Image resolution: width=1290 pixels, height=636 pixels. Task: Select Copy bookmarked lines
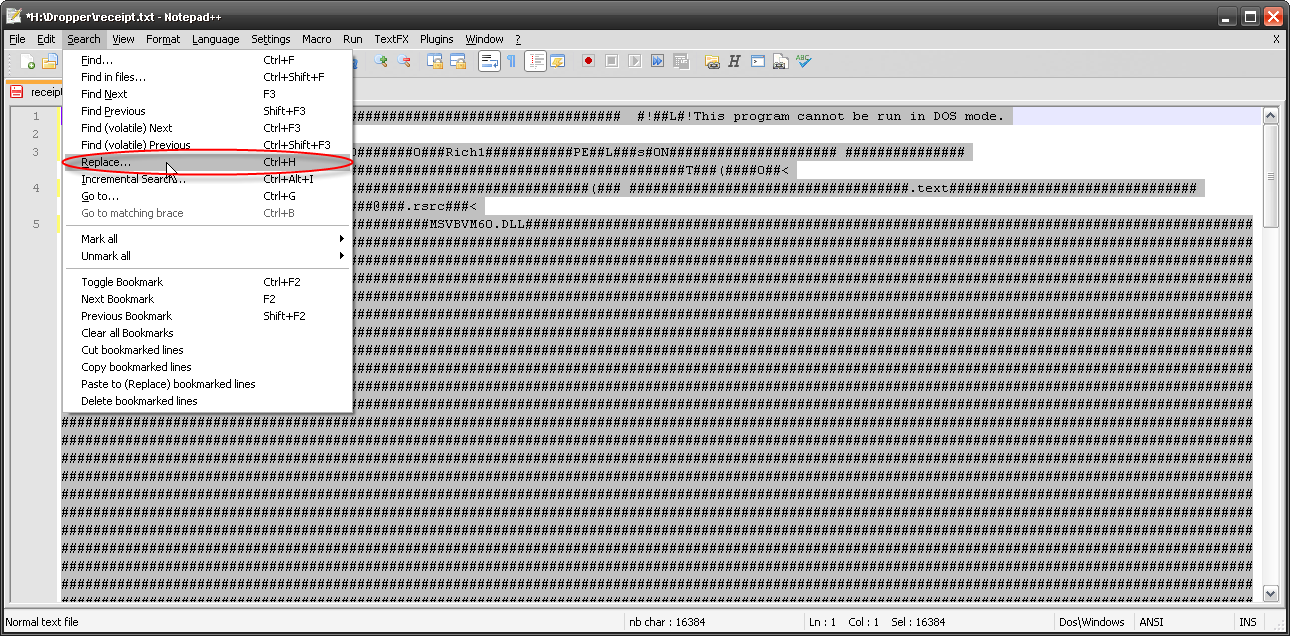coord(207,367)
